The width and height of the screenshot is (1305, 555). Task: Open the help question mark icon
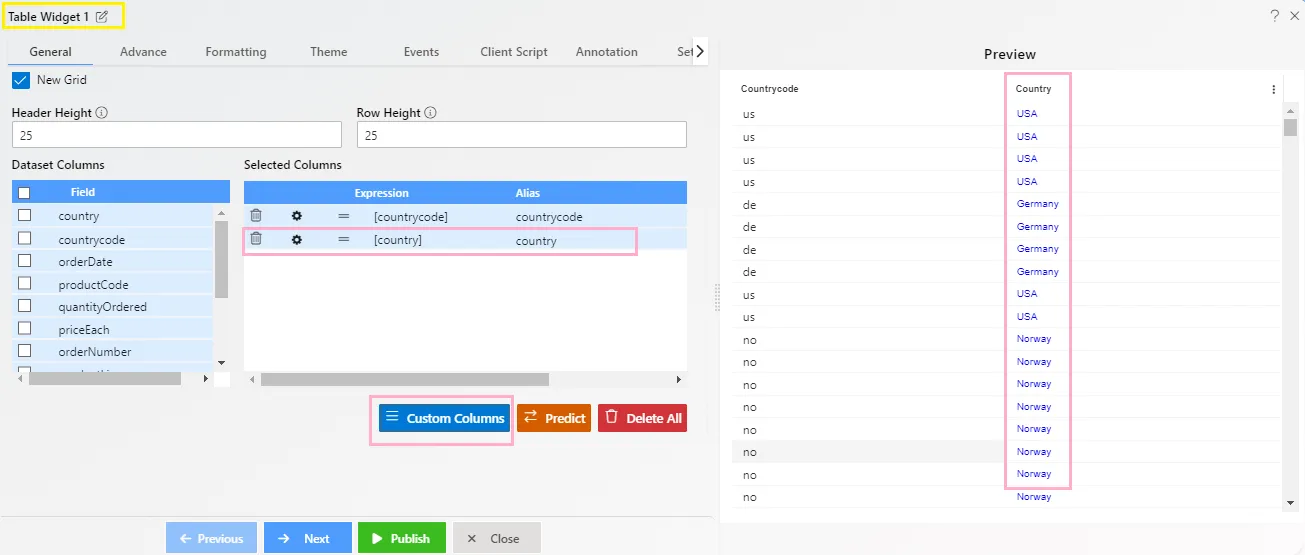click(1274, 16)
